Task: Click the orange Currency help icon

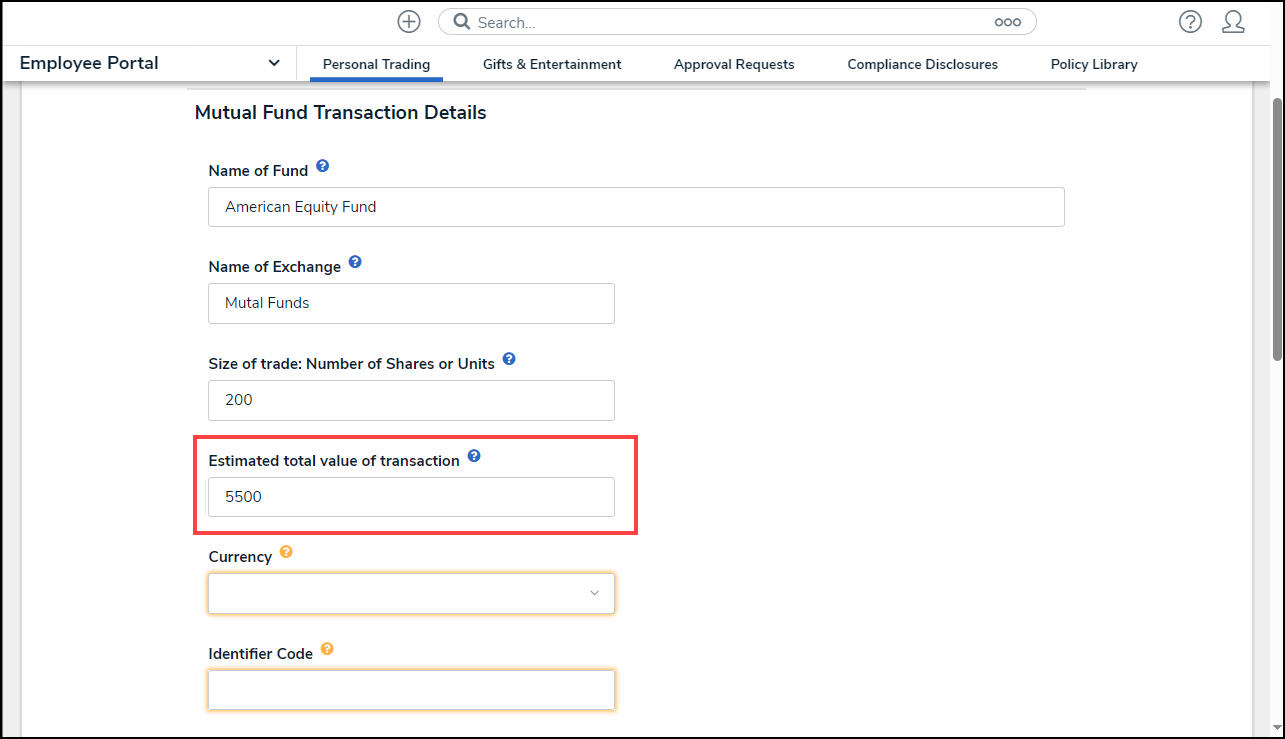Action: point(286,552)
